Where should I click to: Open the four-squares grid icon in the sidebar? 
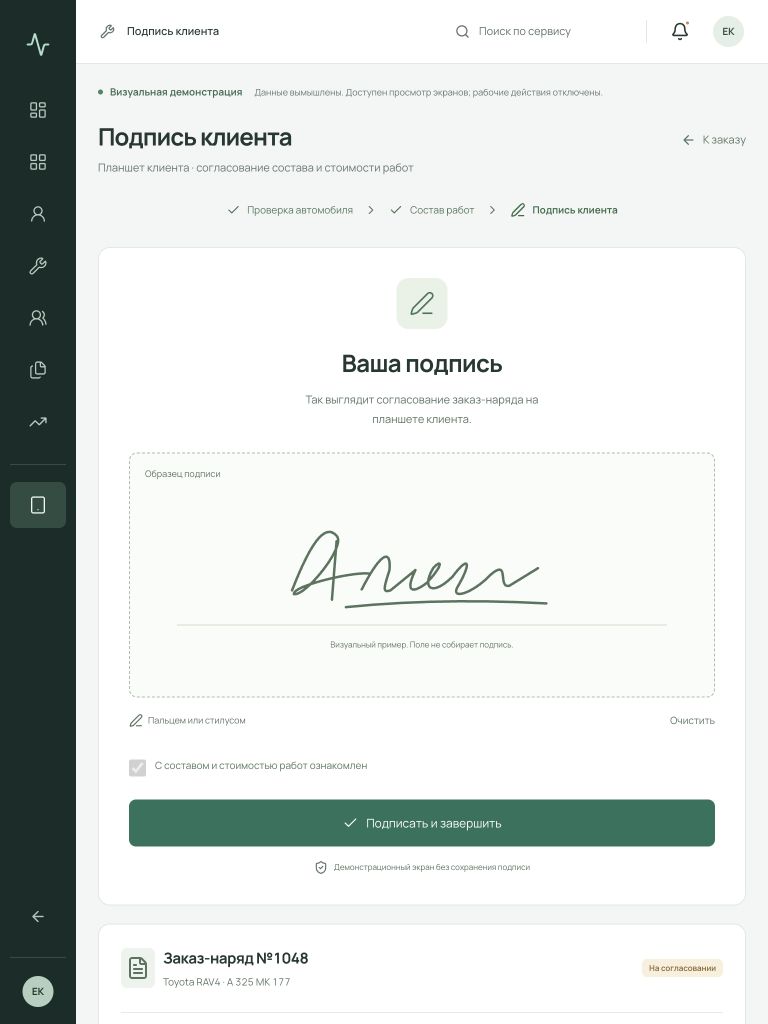(x=38, y=162)
